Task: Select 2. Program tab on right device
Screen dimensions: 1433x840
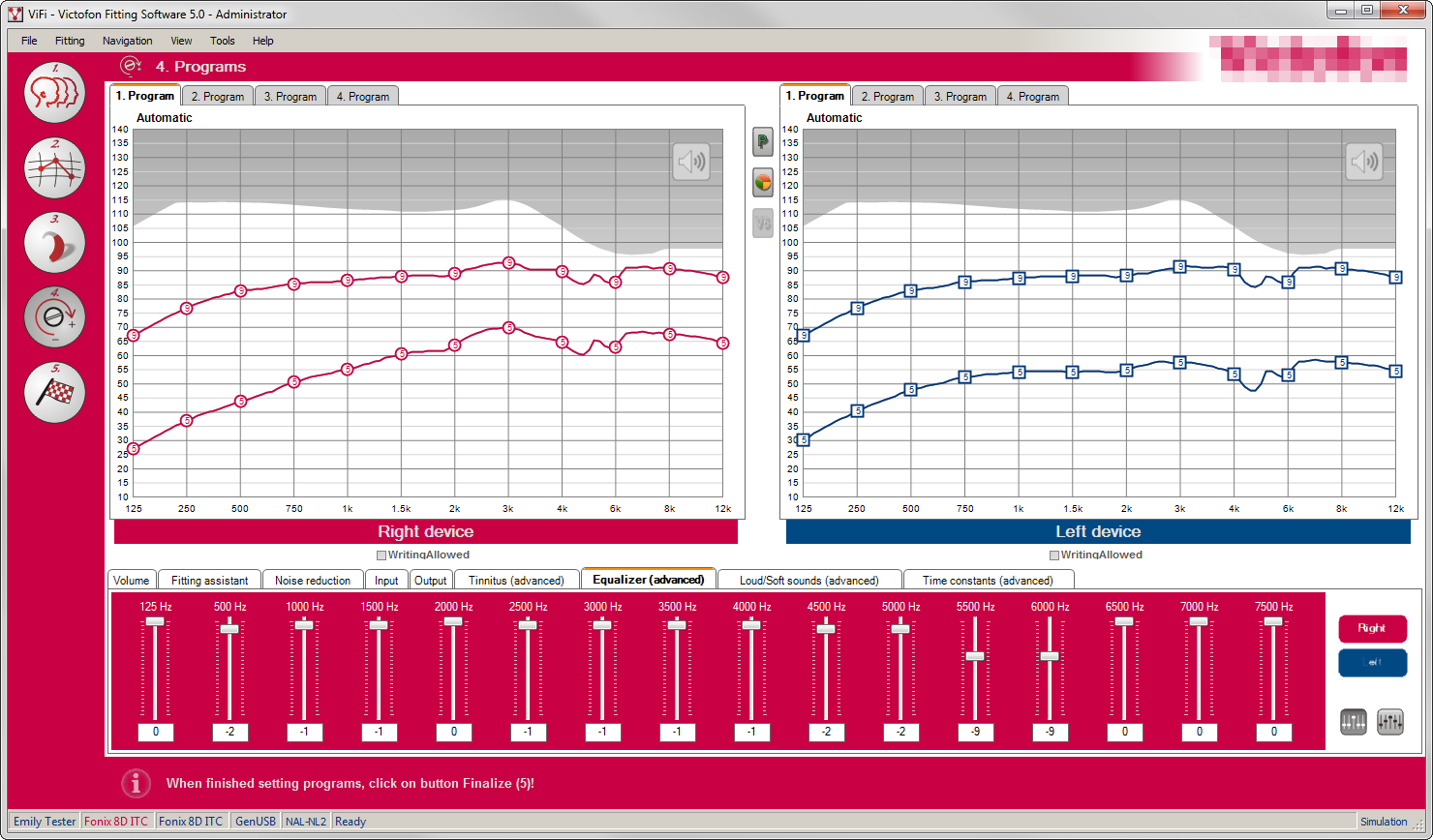Action: point(217,97)
